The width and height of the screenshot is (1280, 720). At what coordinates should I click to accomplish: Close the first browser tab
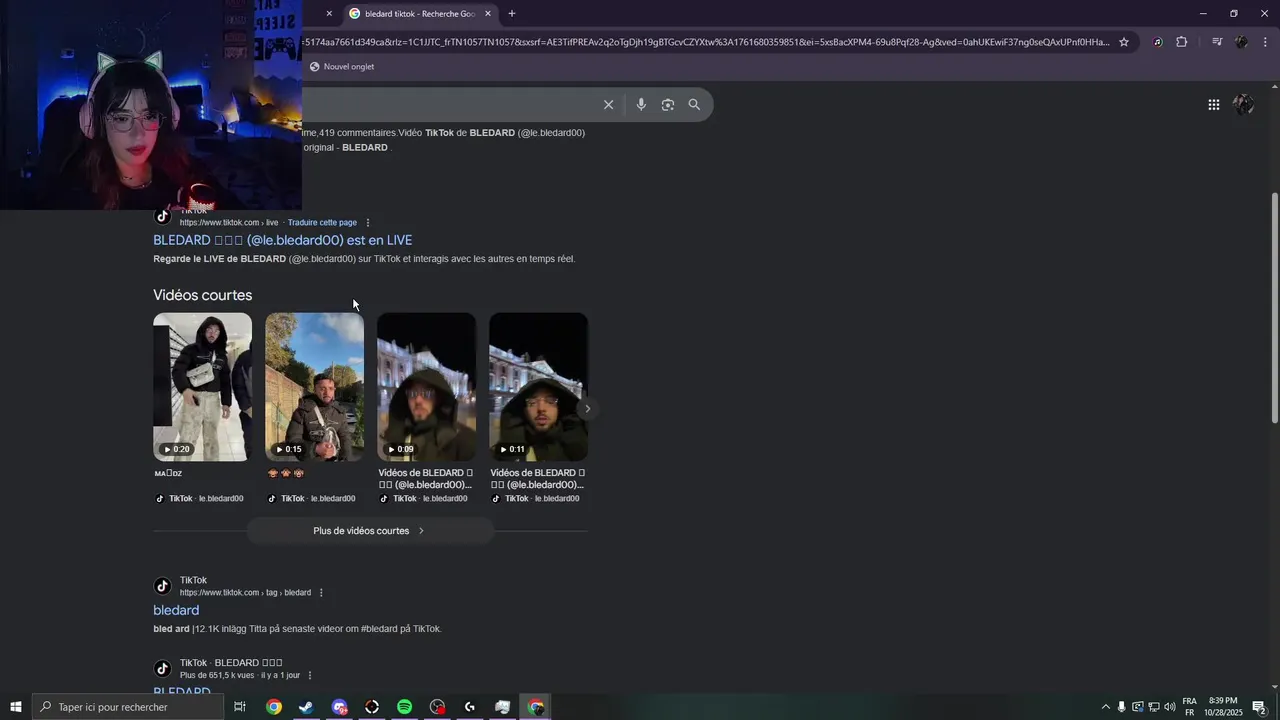coord(329,14)
